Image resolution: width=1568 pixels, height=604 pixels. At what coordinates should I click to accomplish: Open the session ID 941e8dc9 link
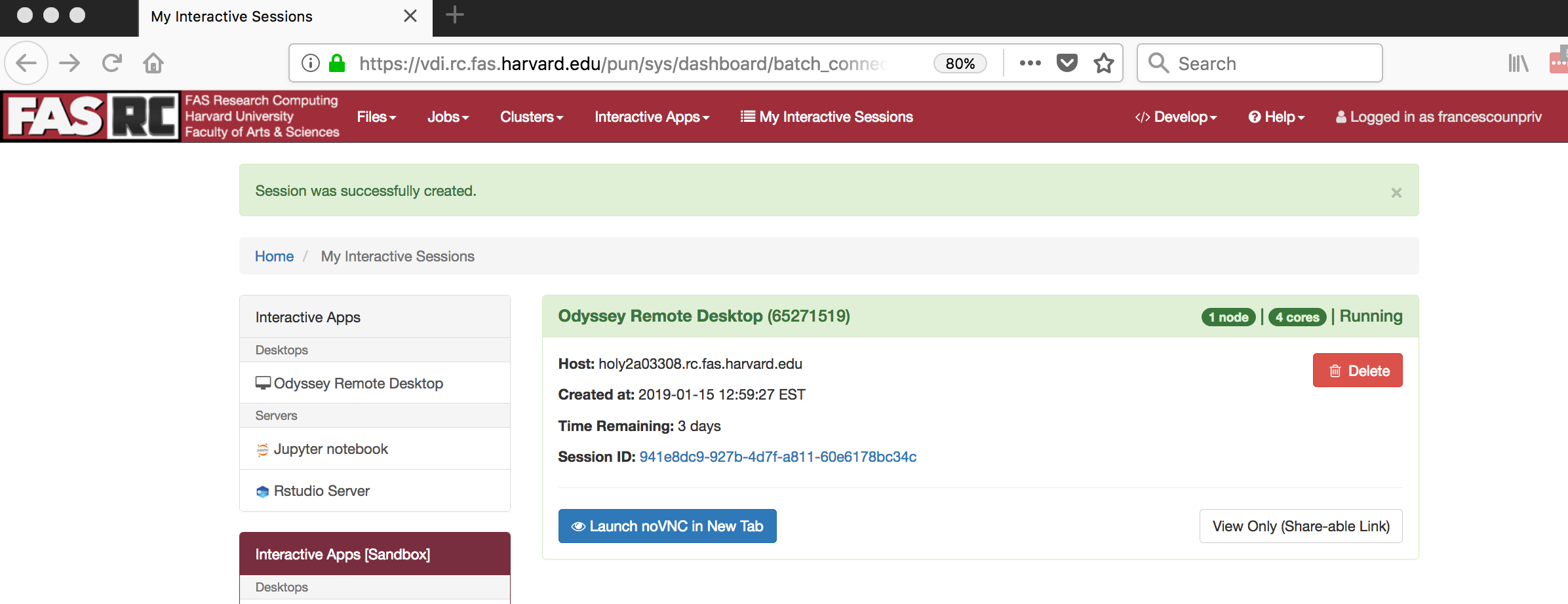(x=778, y=457)
